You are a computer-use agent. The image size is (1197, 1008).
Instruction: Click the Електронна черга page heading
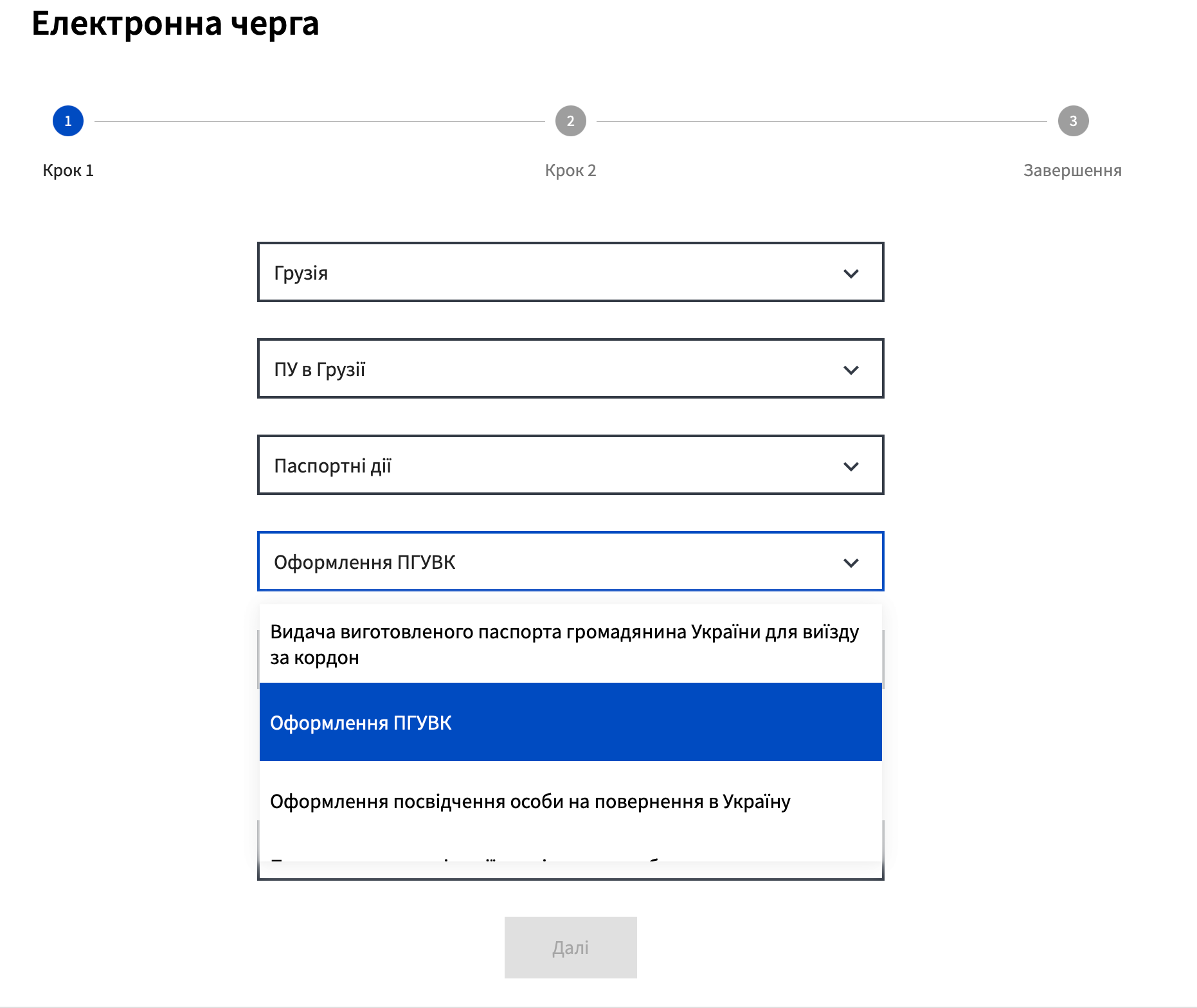[x=175, y=24]
